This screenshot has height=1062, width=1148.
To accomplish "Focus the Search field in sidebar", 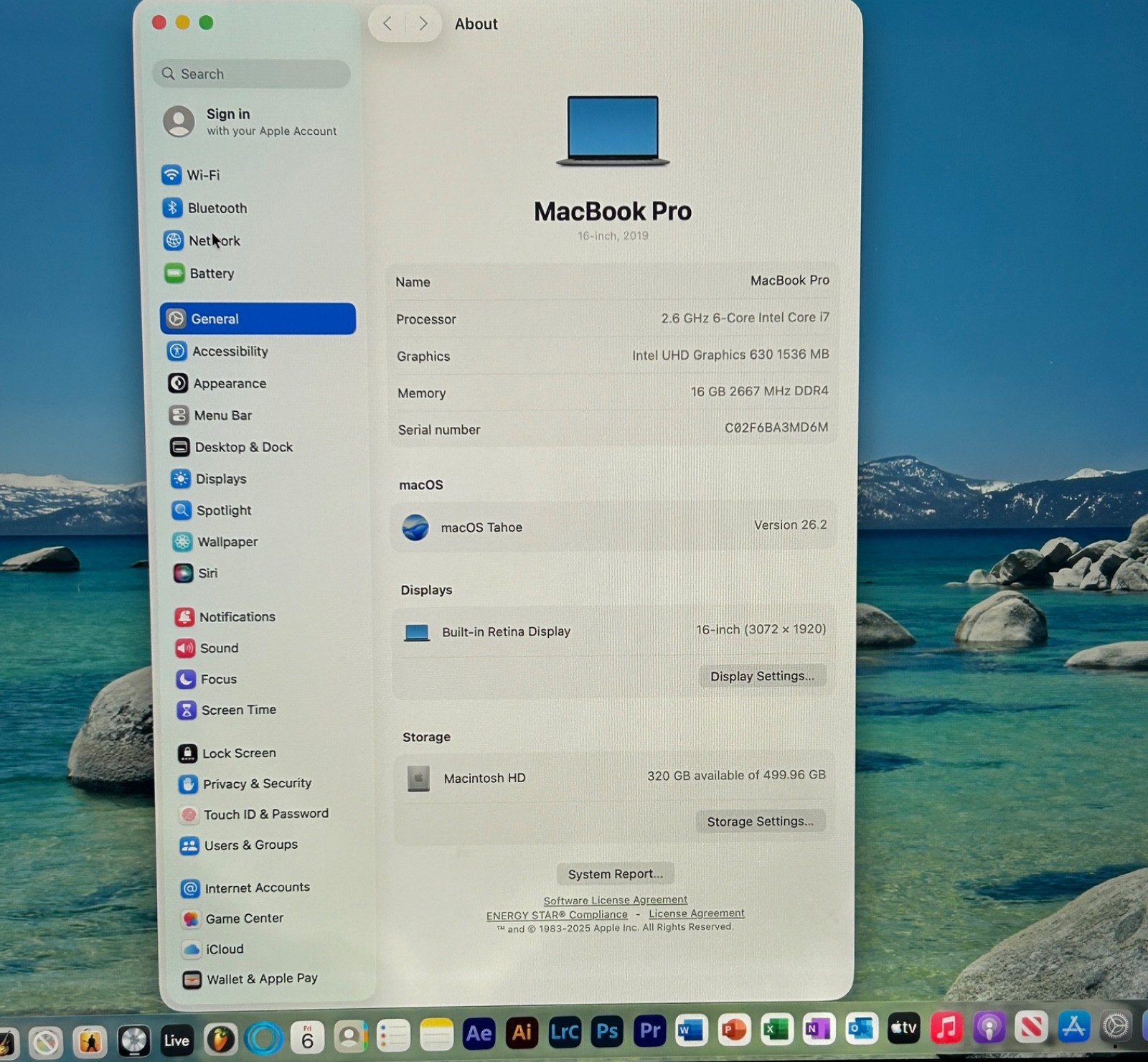I will click(251, 74).
